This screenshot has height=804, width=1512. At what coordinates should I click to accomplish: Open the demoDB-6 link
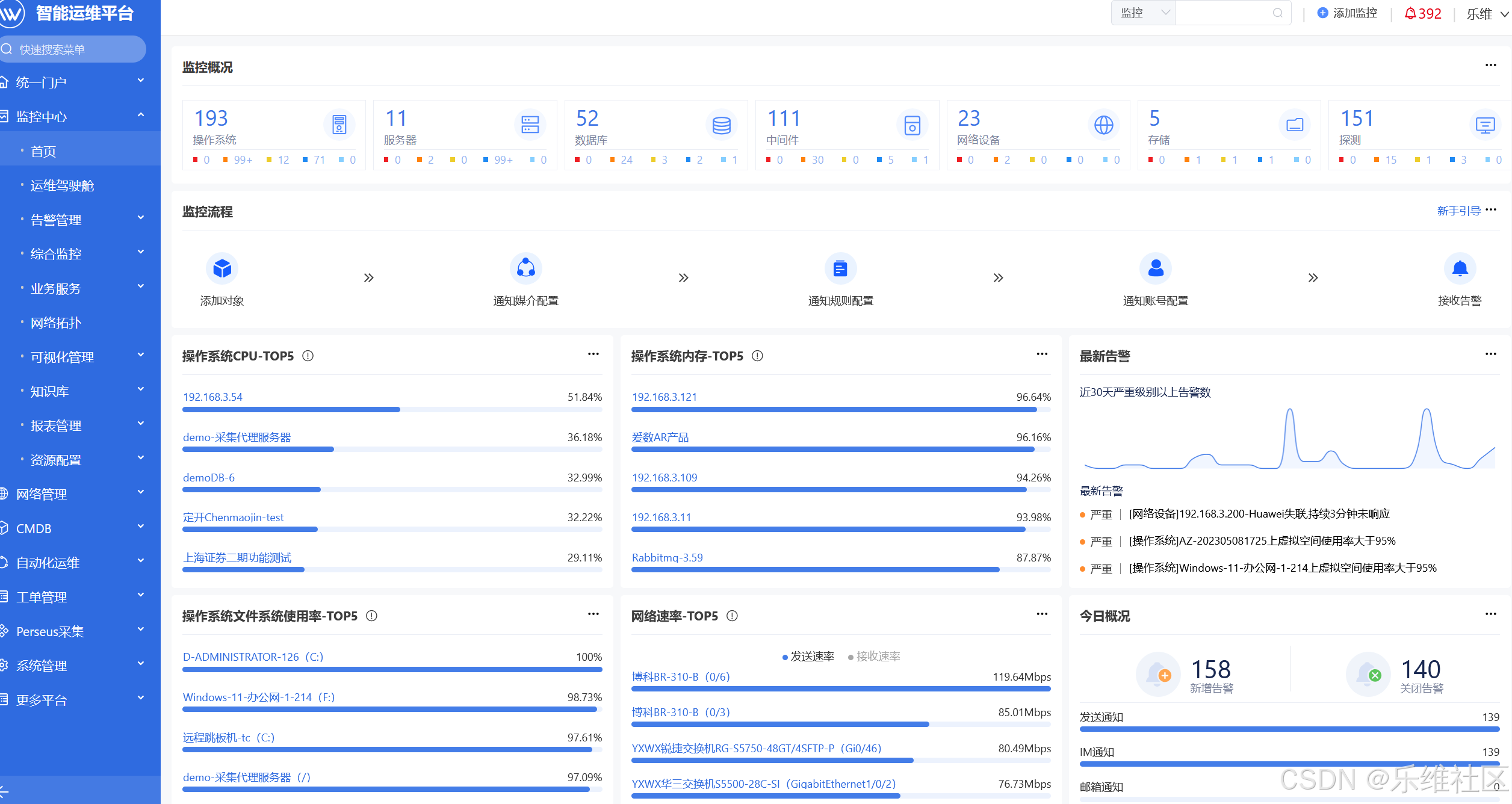coord(209,478)
